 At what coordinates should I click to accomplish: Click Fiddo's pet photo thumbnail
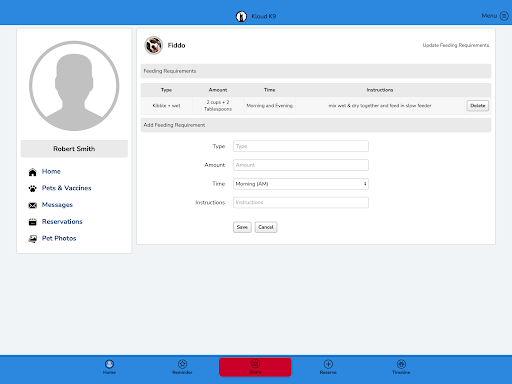click(153, 45)
